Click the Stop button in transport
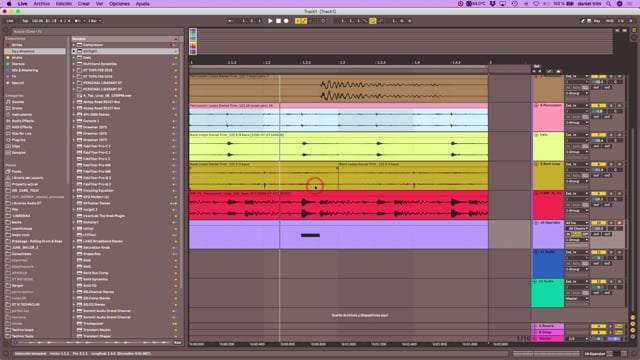The width and height of the screenshot is (640, 360). 278,21
